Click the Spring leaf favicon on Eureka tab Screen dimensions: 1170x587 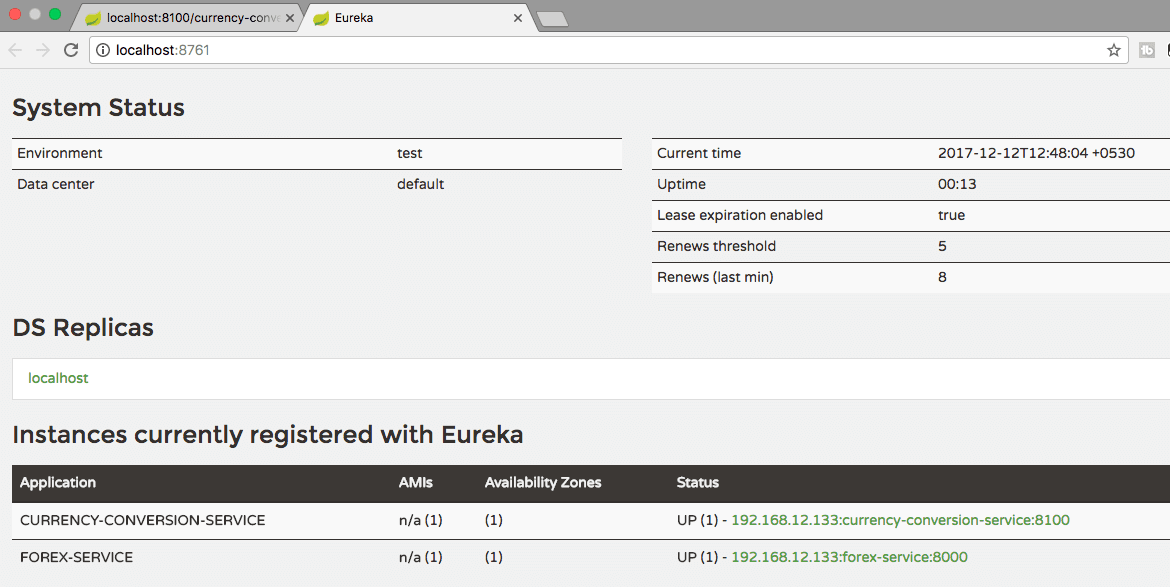320,17
